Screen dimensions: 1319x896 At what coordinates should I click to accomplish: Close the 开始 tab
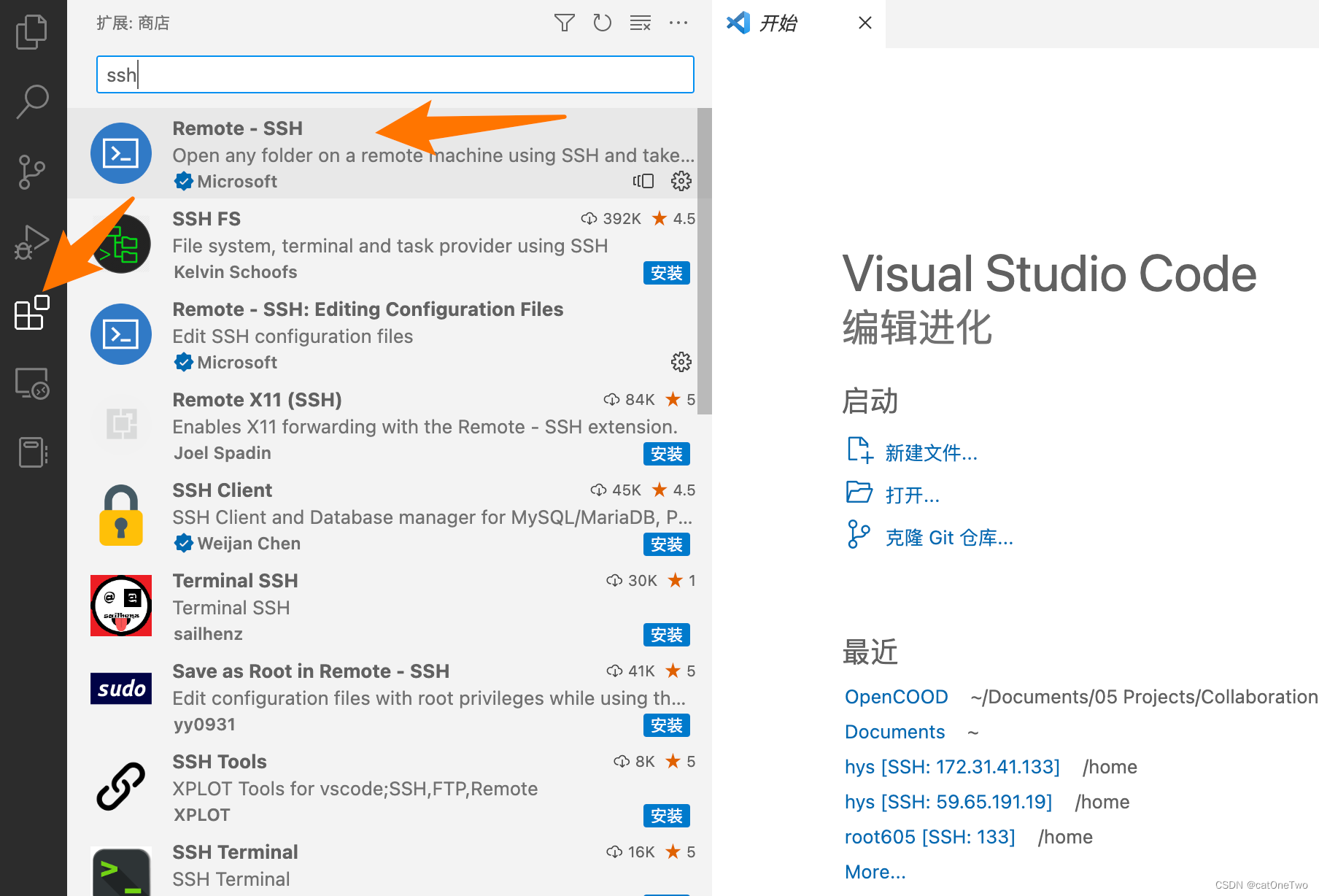[x=865, y=23]
